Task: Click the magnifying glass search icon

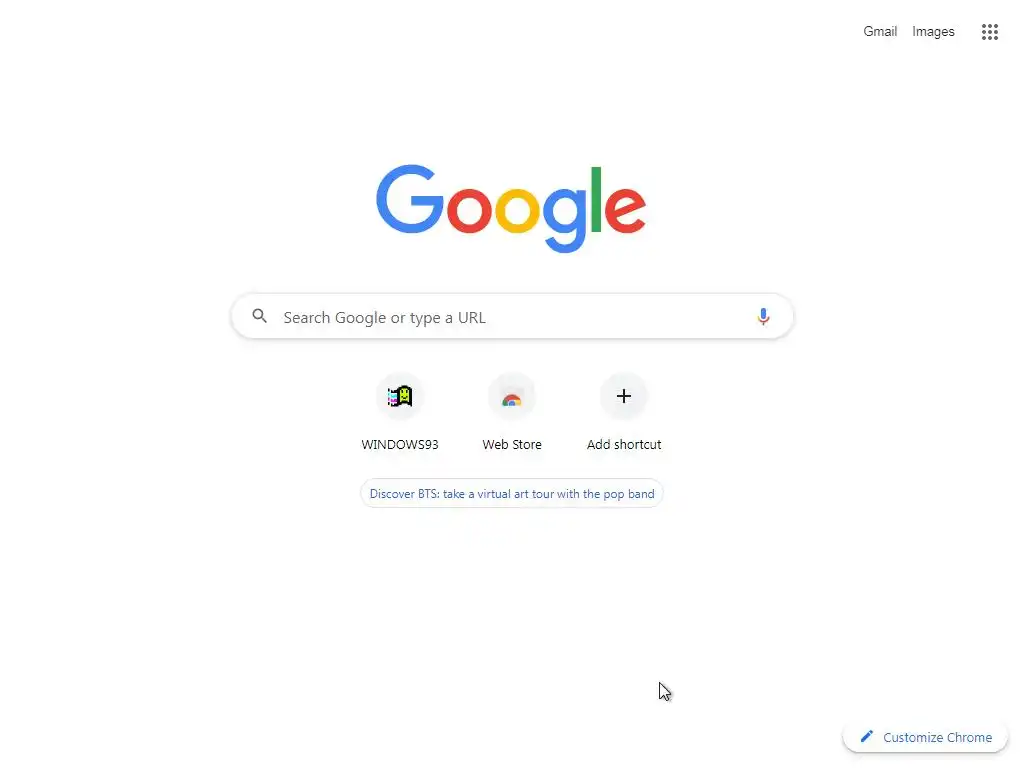Action: (259, 316)
